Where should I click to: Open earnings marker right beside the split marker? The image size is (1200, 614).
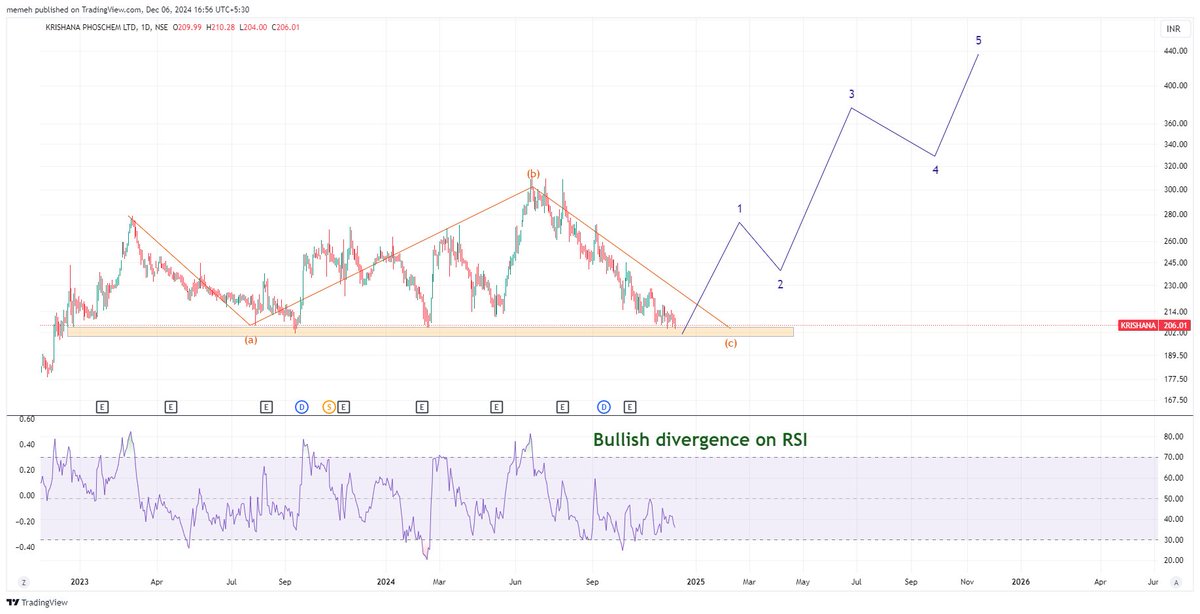[343, 406]
